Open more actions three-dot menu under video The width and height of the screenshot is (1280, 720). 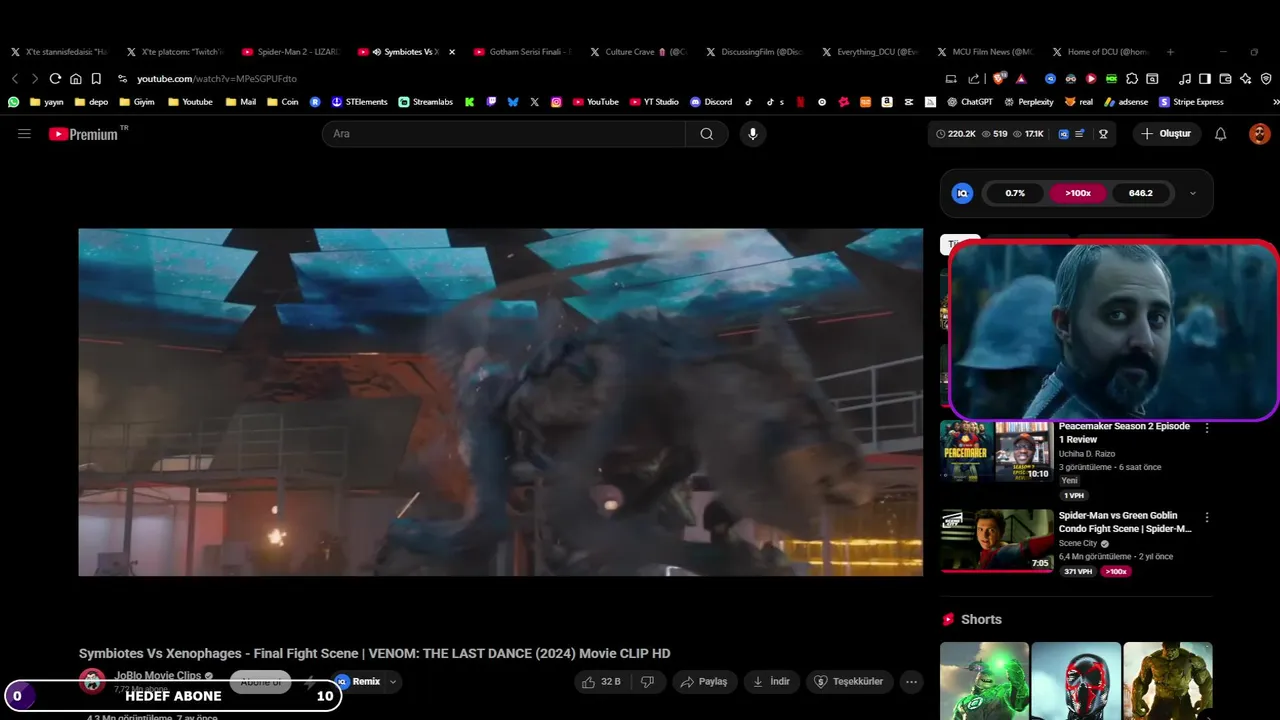911,681
